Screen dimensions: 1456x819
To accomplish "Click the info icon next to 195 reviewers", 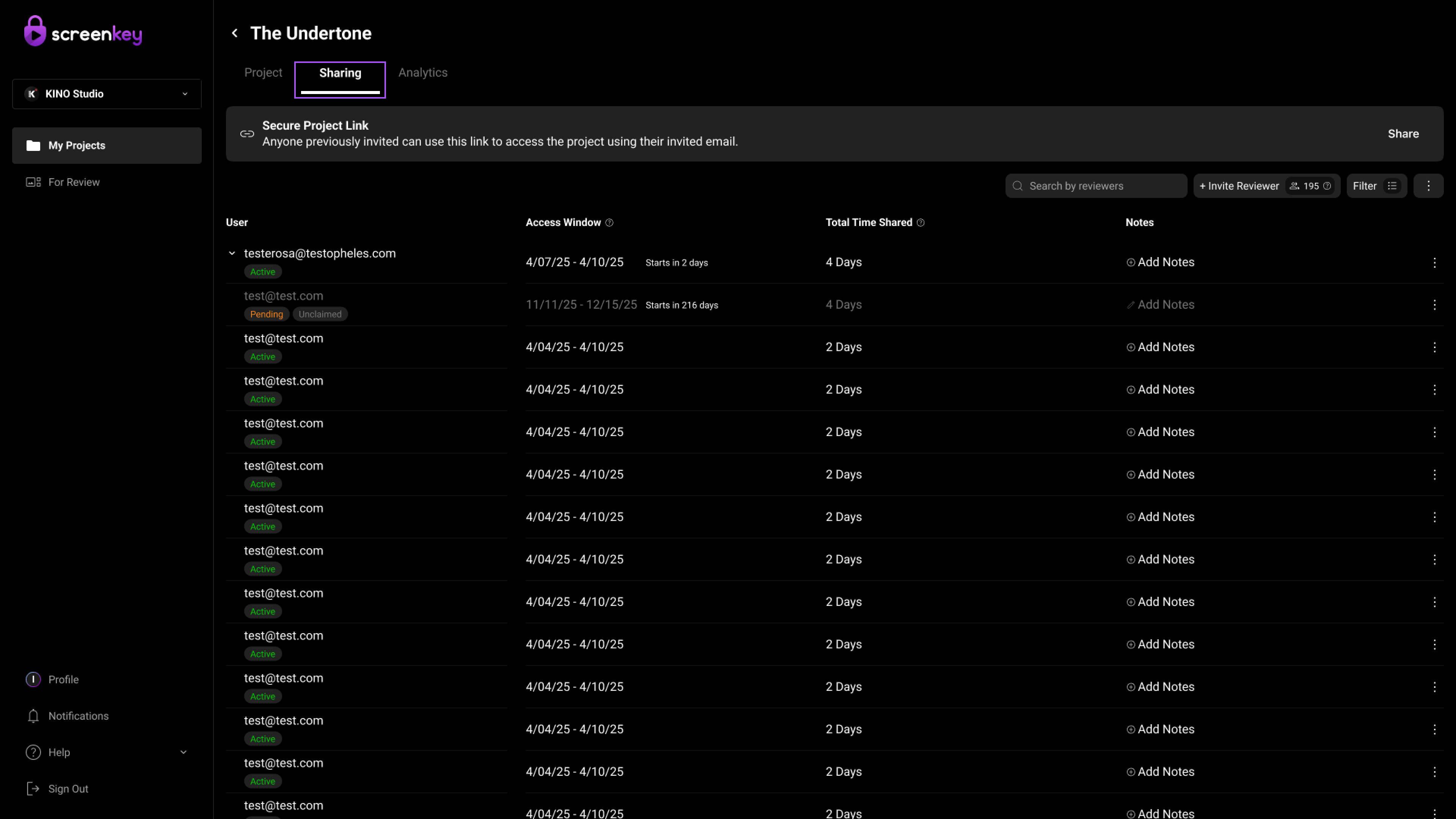I will [1327, 186].
